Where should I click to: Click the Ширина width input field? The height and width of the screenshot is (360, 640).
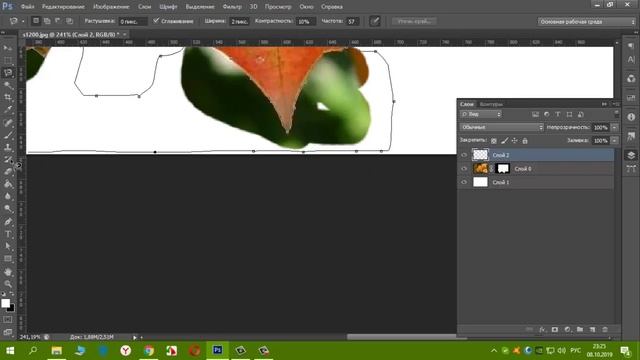[239, 21]
